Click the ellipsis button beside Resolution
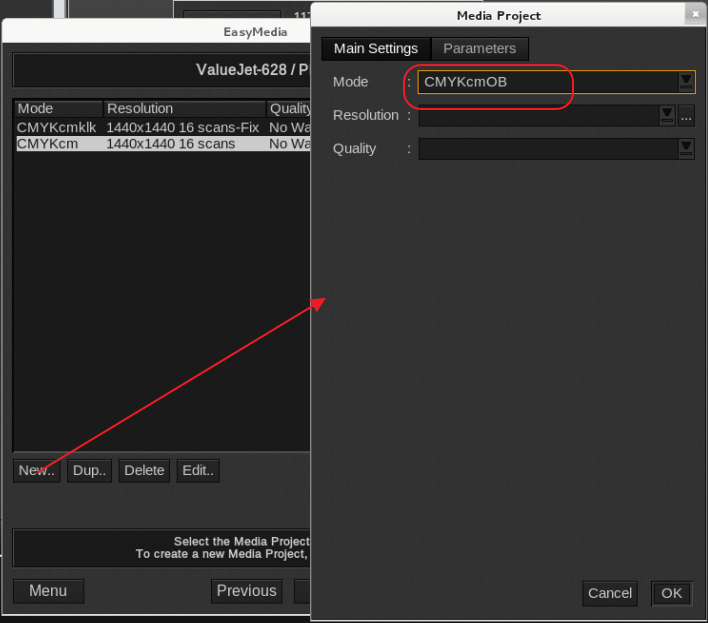The width and height of the screenshot is (708, 623). [686, 116]
